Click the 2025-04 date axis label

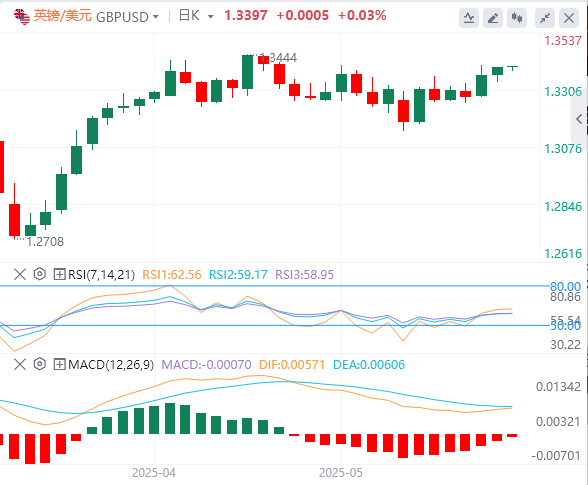tap(154, 473)
